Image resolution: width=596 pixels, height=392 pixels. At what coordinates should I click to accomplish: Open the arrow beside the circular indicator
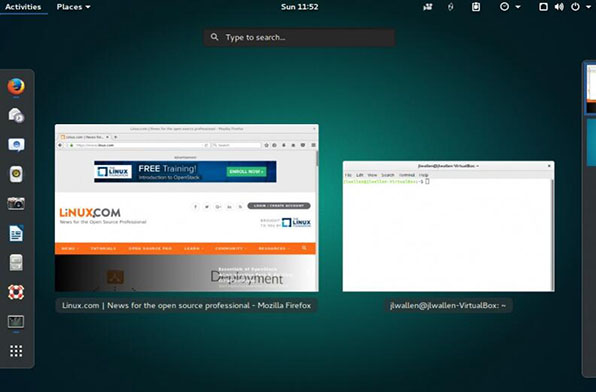click(x=518, y=7)
